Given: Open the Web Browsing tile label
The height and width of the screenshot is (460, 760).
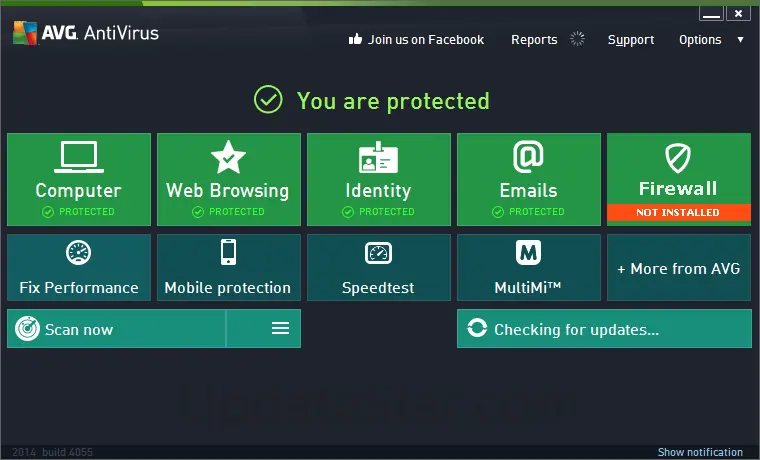Looking at the screenshot, I should [228, 190].
